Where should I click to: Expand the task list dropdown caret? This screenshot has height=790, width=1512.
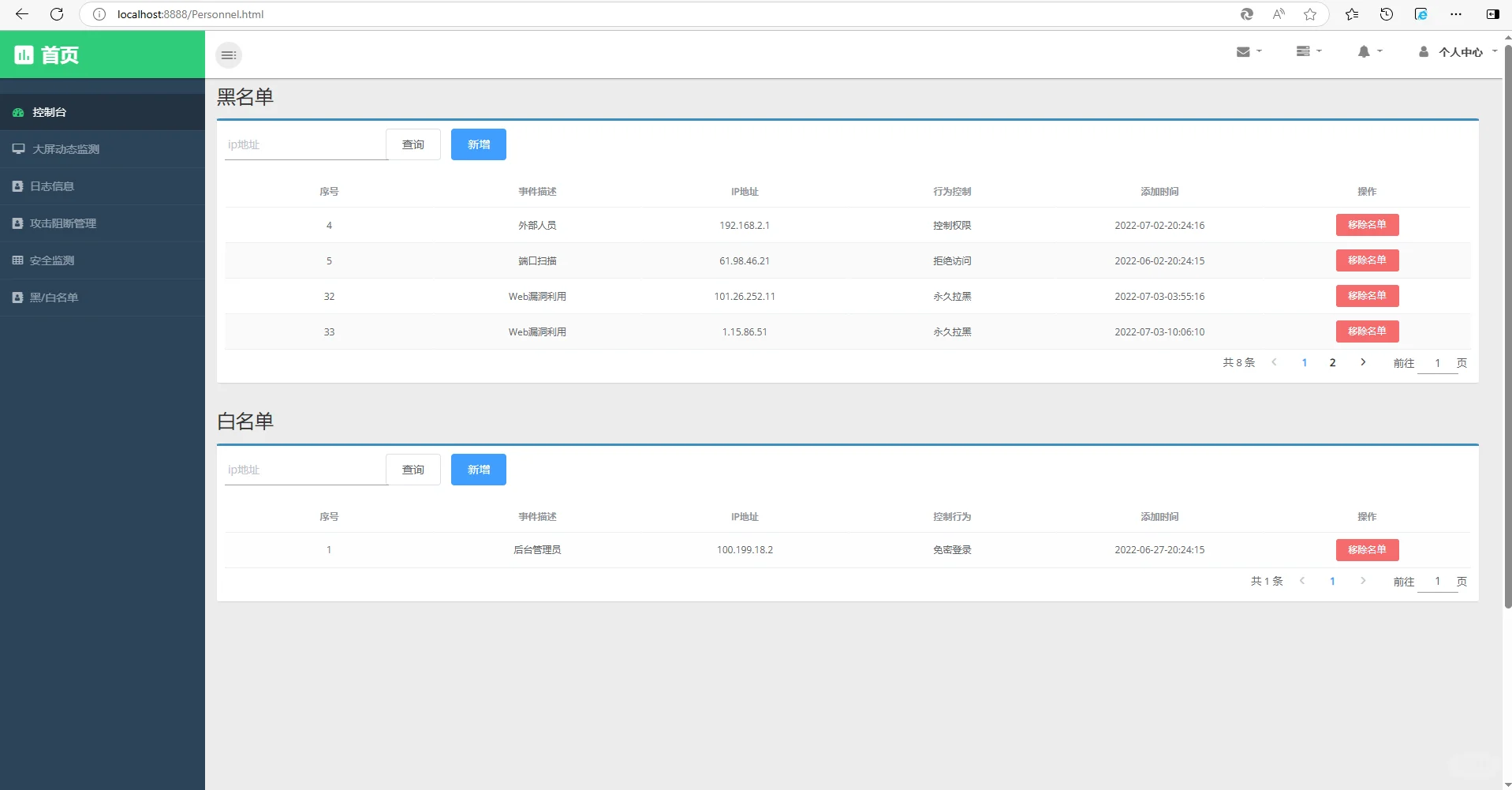[x=1319, y=51]
